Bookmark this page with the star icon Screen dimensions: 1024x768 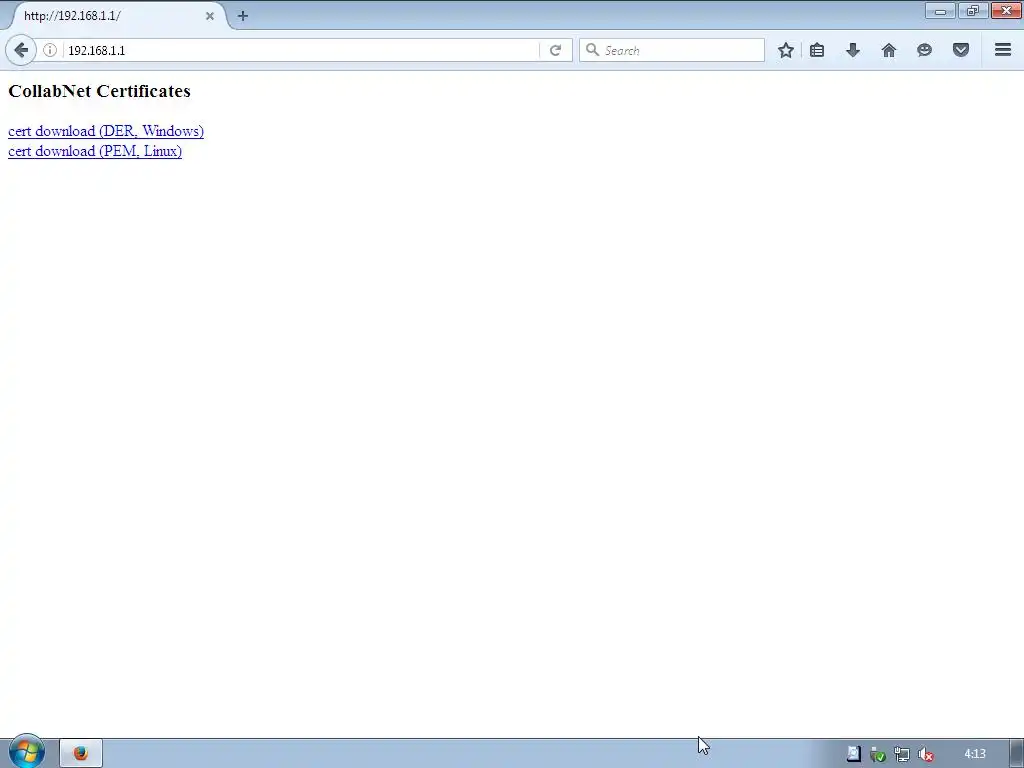point(786,50)
